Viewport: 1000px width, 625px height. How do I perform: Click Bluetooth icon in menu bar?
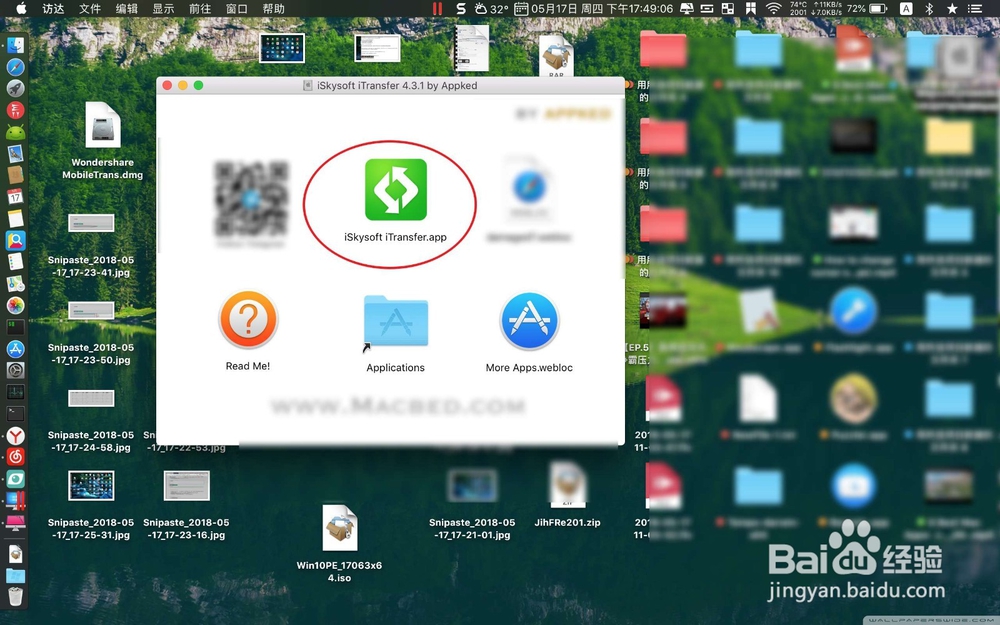tap(929, 8)
